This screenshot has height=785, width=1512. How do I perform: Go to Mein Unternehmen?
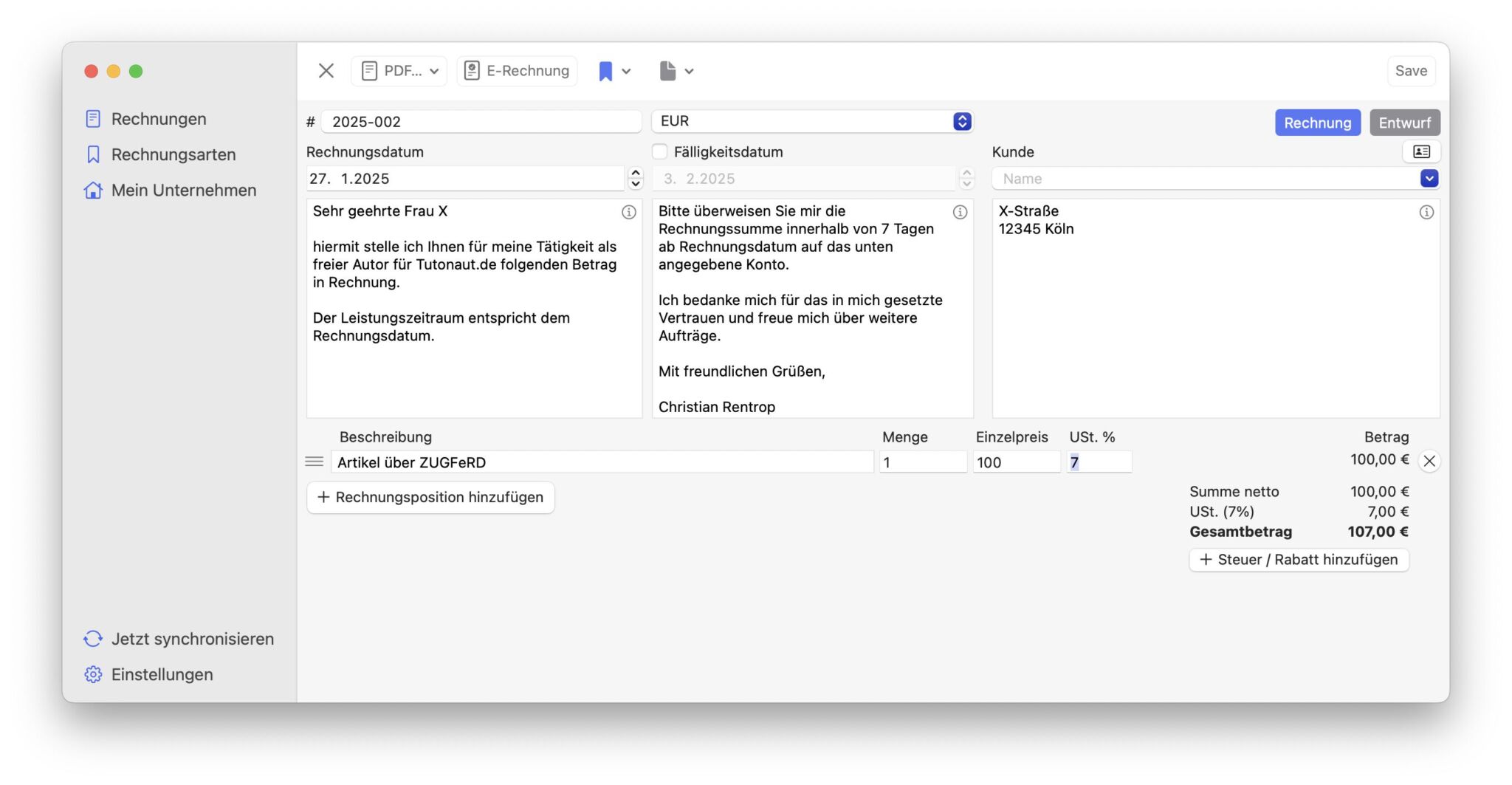click(171, 190)
